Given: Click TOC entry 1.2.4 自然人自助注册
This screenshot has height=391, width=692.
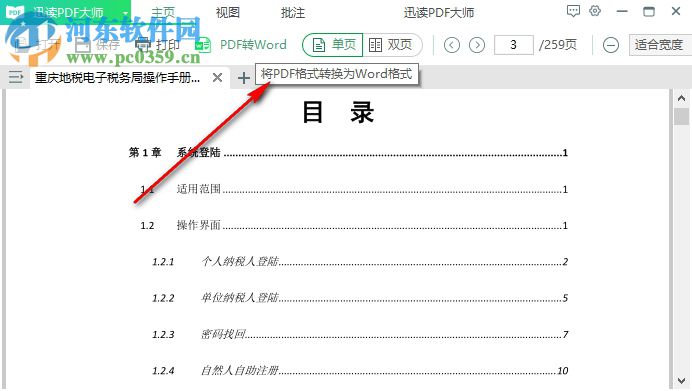Looking at the screenshot, I should [360, 370].
